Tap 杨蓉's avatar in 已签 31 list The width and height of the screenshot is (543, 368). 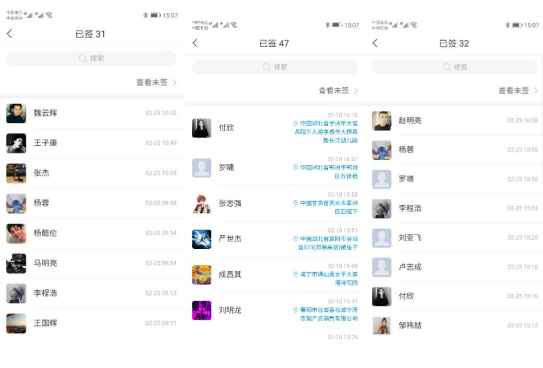pyautogui.click(x=16, y=203)
